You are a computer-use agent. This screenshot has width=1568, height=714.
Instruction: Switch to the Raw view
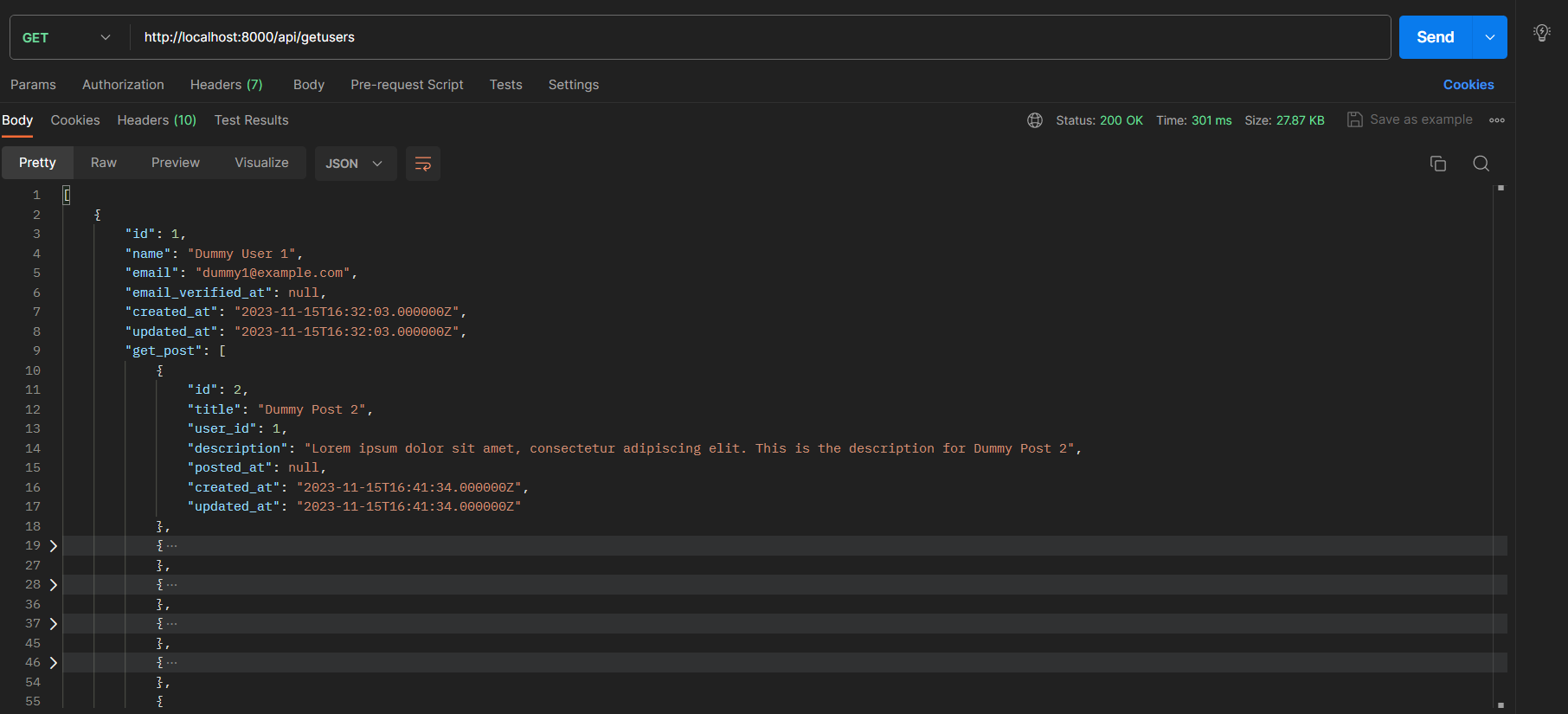[103, 163]
